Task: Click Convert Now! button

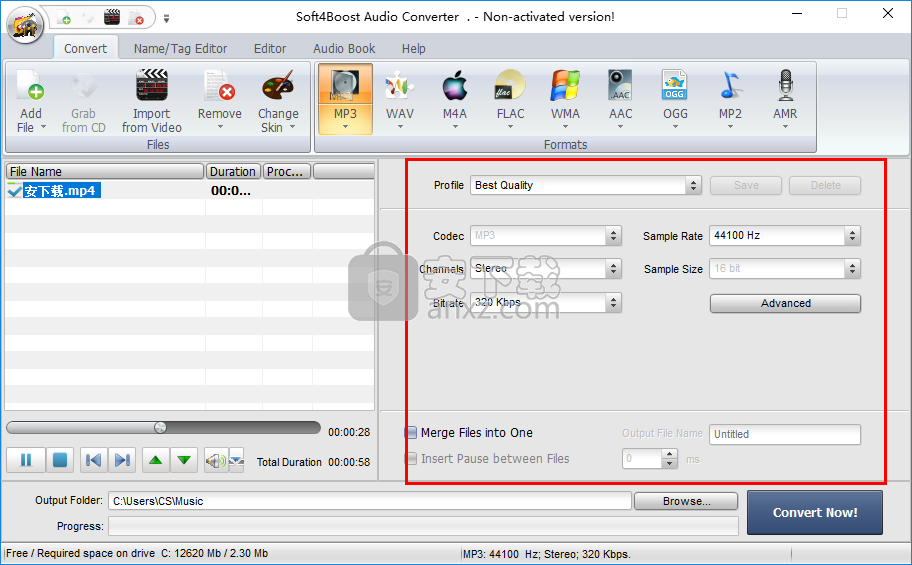Action: (815, 512)
